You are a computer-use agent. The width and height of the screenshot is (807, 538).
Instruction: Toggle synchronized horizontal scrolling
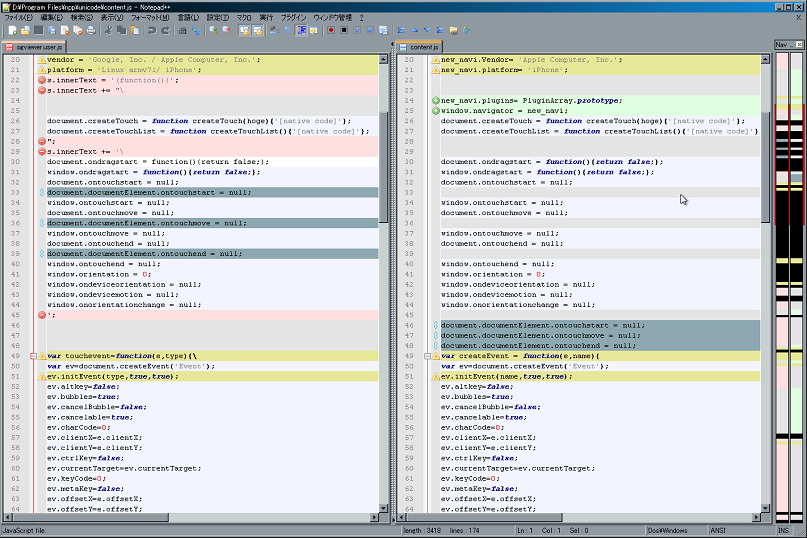coord(257,30)
